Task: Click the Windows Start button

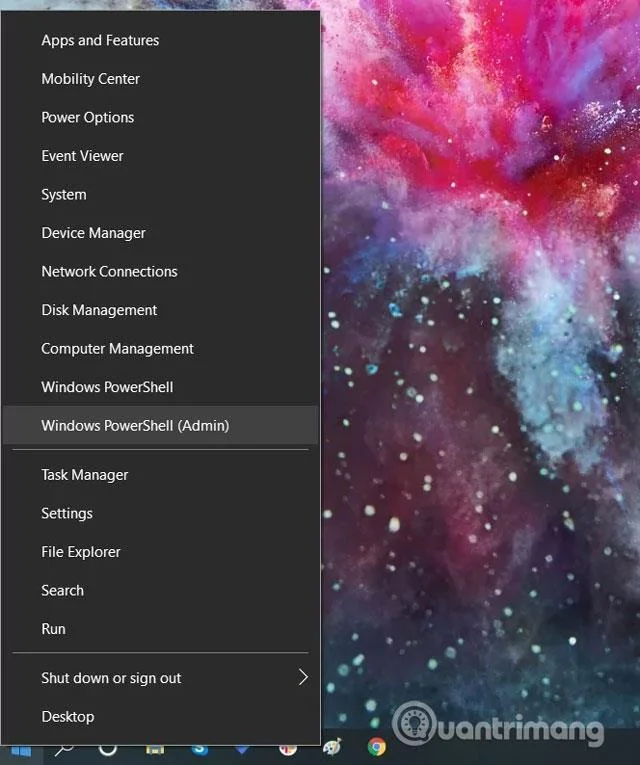Action: click(21, 751)
